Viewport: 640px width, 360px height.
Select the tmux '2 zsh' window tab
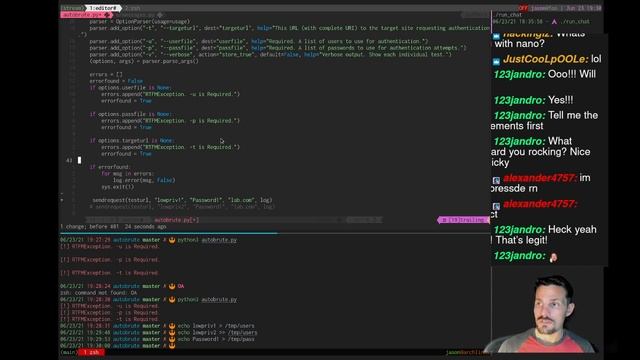coord(132,8)
